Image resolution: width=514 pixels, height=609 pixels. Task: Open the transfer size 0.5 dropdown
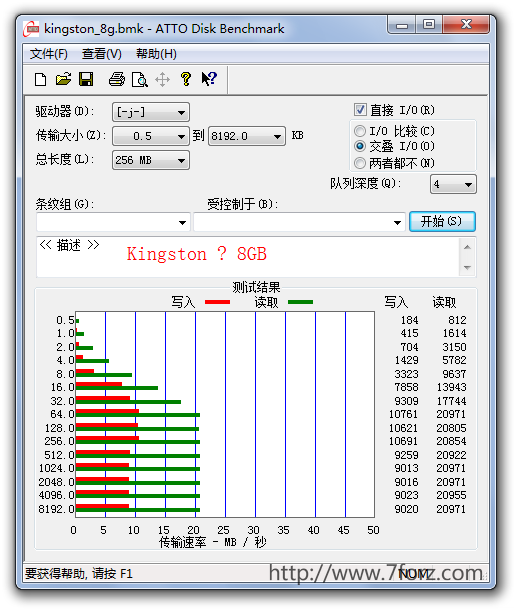click(x=151, y=136)
